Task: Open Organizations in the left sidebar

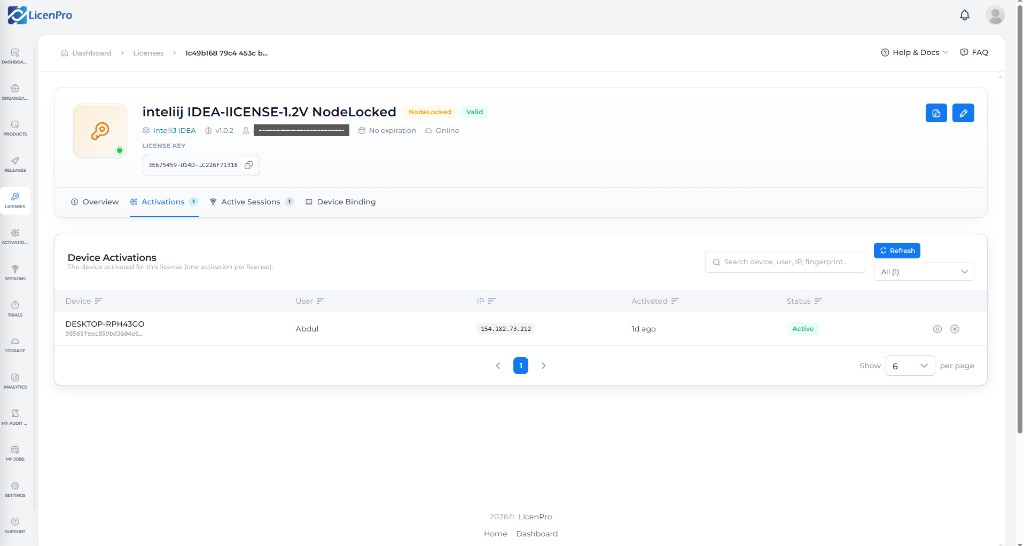Action: (15, 92)
